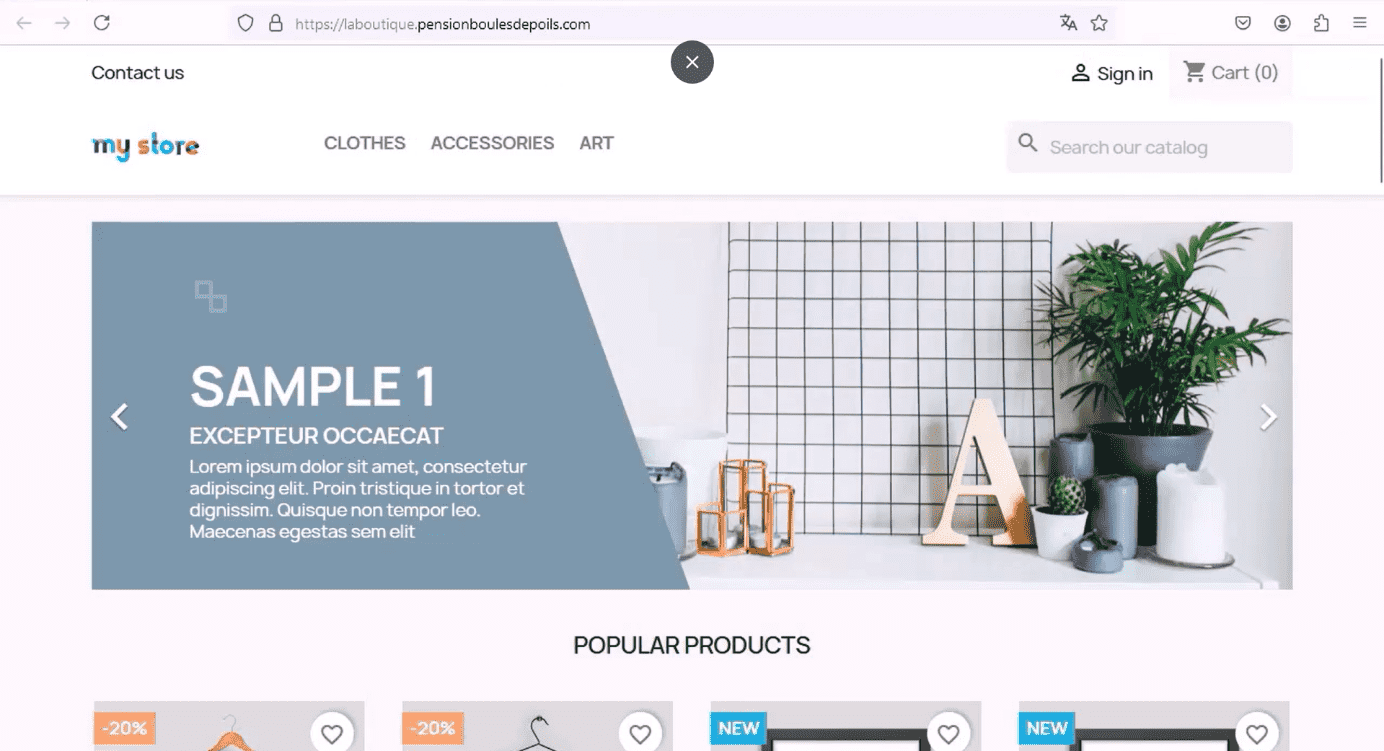Open the CLOTHES menu category
1384x751 pixels.
[365, 143]
